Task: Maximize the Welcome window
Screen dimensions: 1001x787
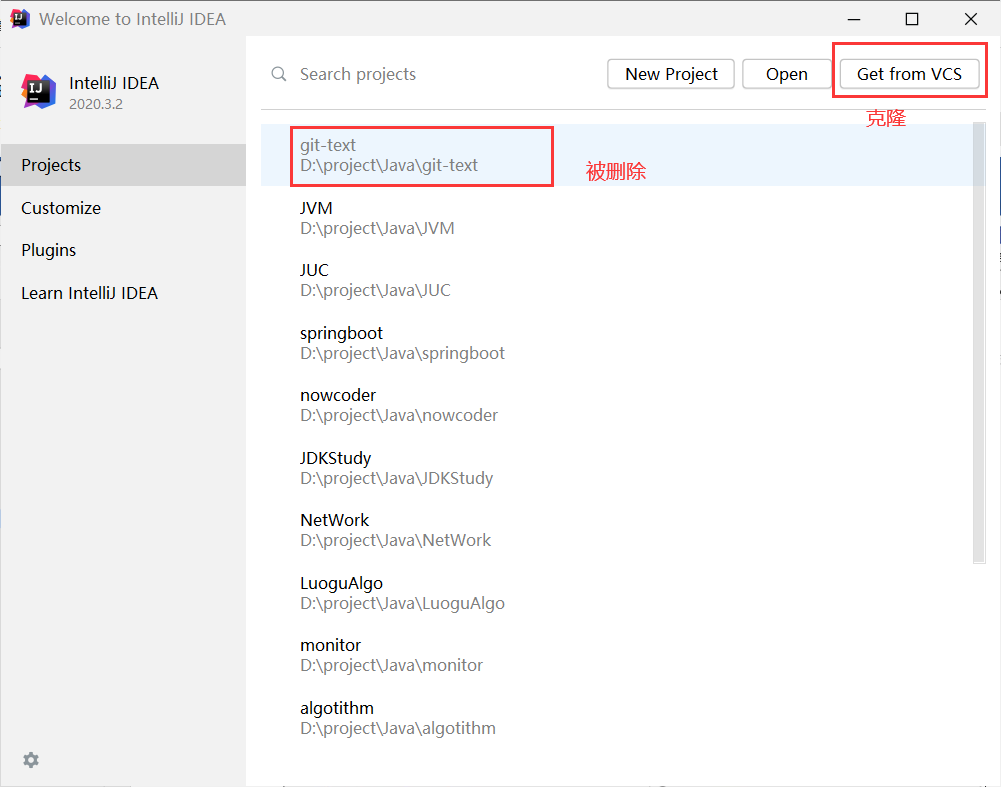Action: (912, 19)
